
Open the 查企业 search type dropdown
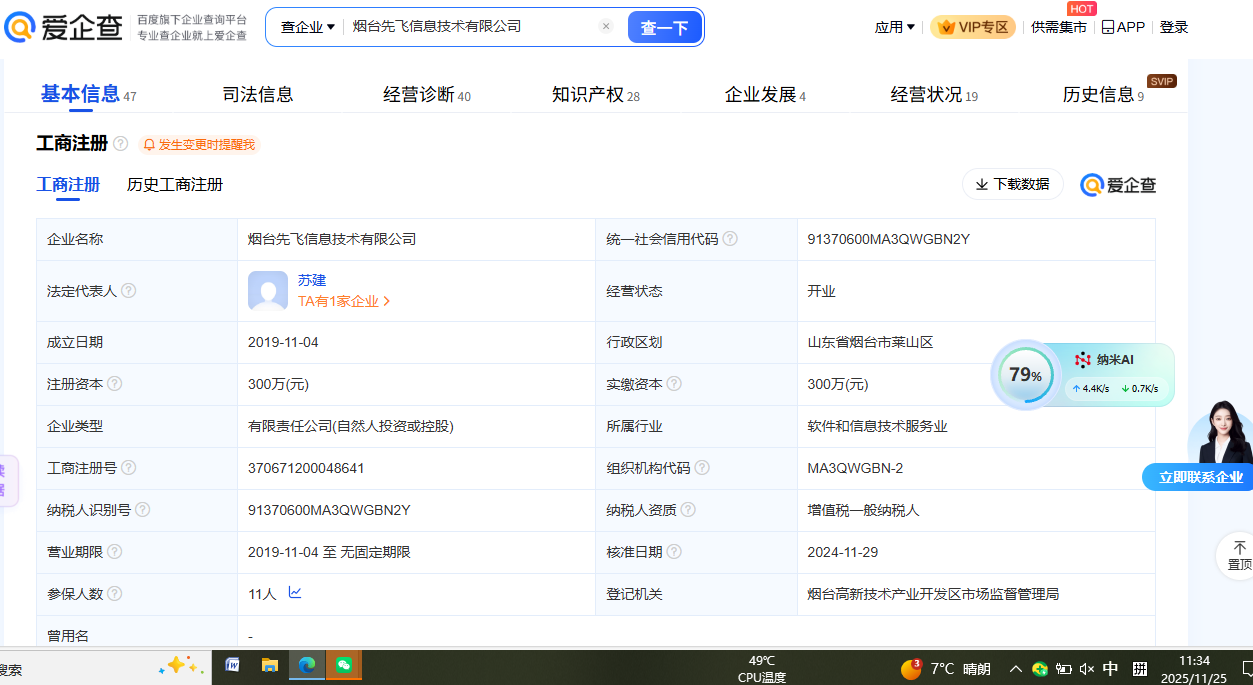pyautogui.click(x=307, y=27)
